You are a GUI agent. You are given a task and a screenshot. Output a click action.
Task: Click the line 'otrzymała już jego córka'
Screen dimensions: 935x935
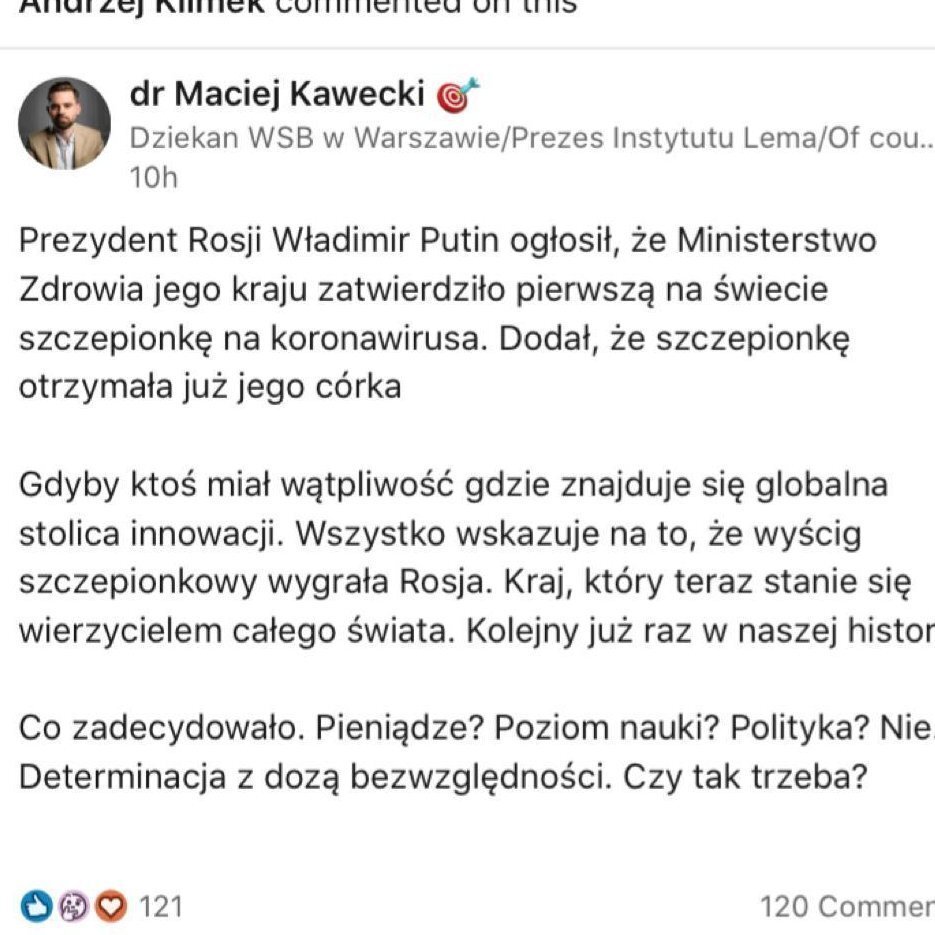click(x=210, y=386)
